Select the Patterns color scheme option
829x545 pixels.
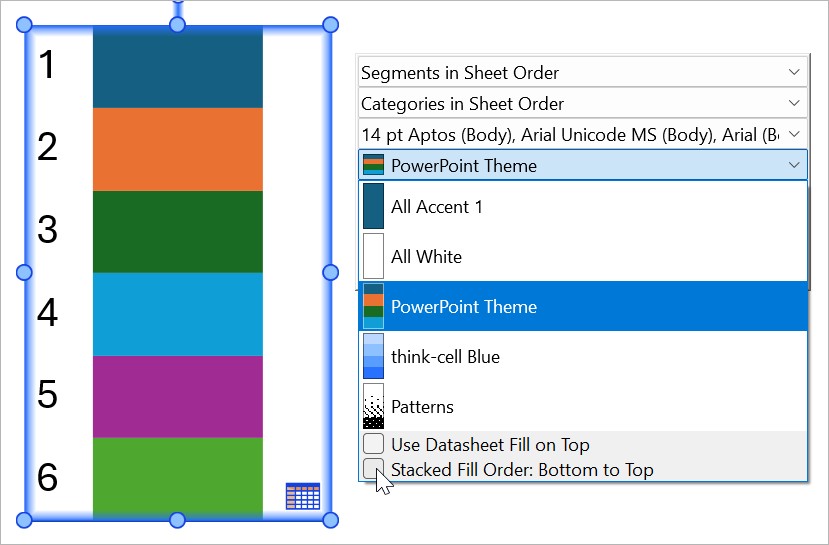(422, 406)
